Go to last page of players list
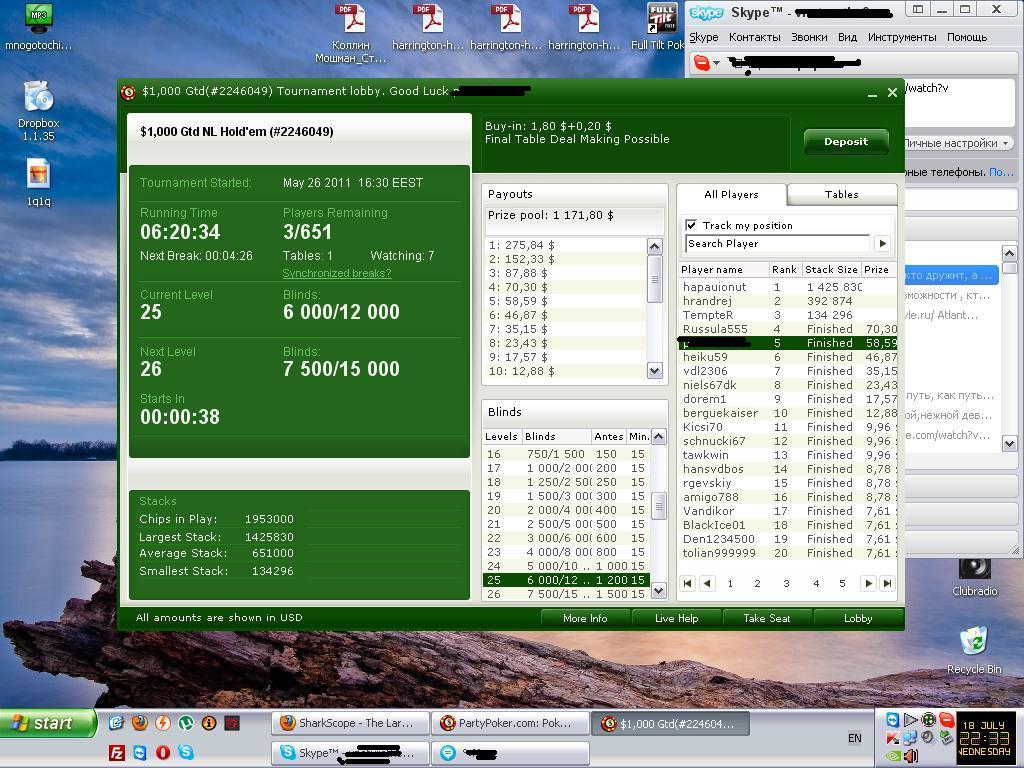Image resolution: width=1024 pixels, height=768 pixels. 887,584
